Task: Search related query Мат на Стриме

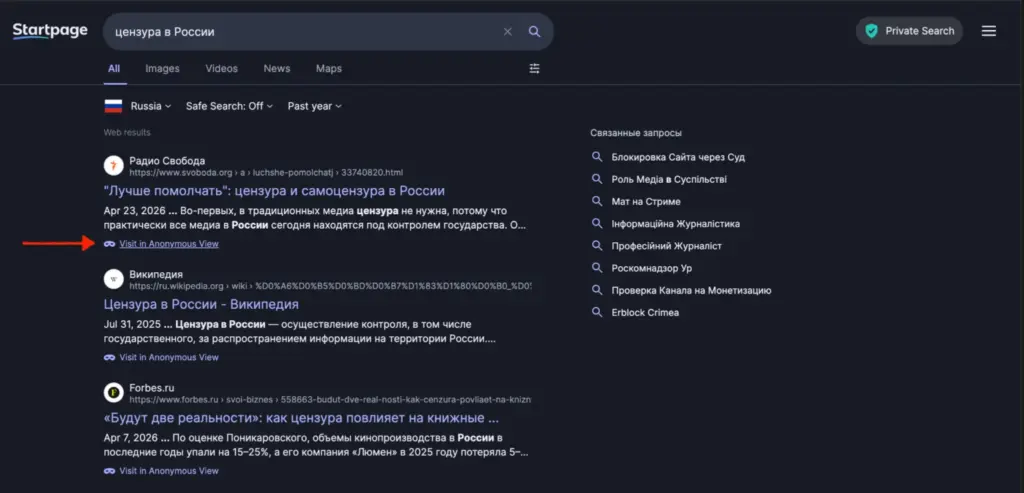Action: click(646, 202)
